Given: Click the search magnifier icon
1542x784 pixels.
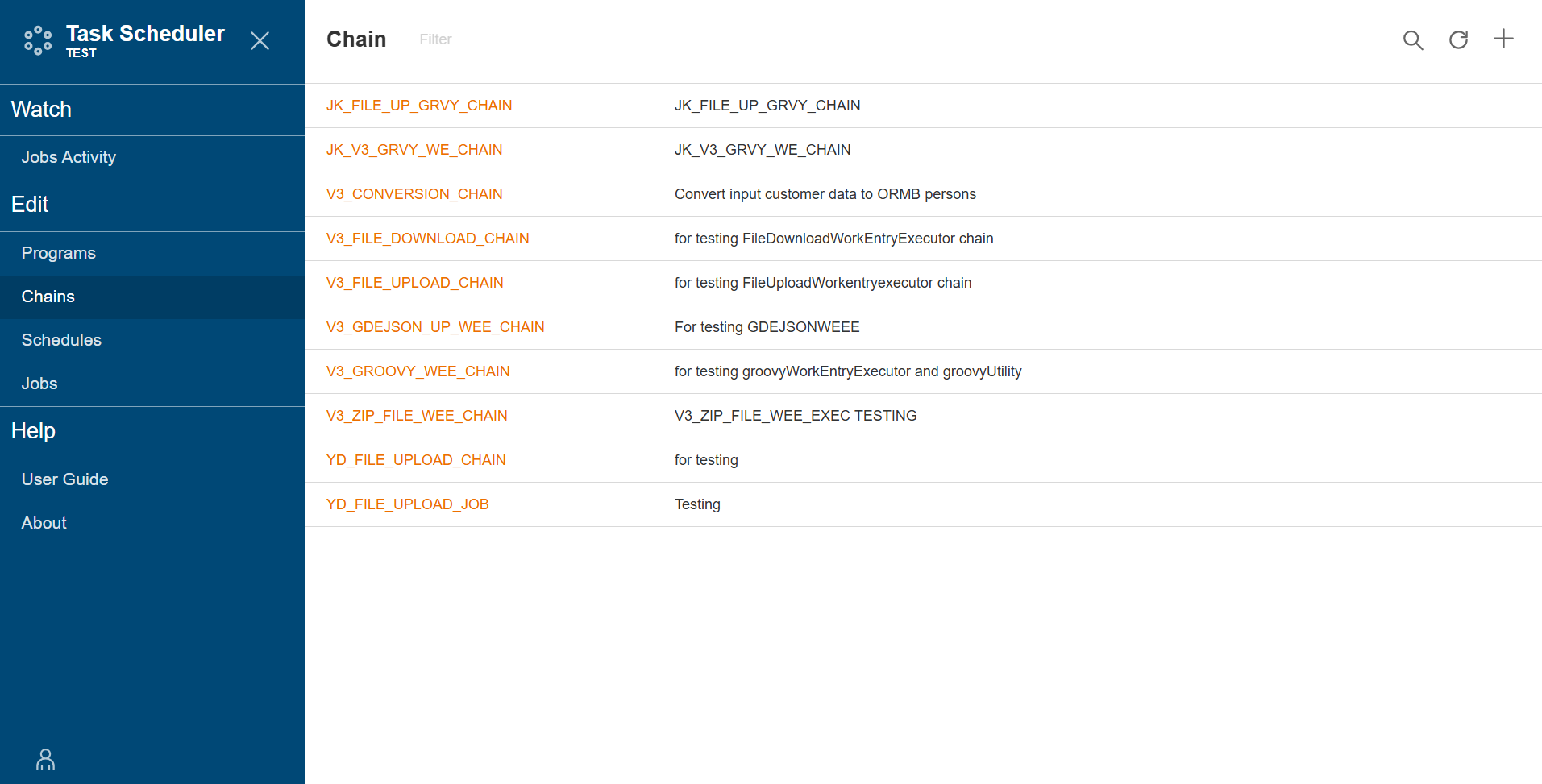Looking at the screenshot, I should (x=1412, y=40).
